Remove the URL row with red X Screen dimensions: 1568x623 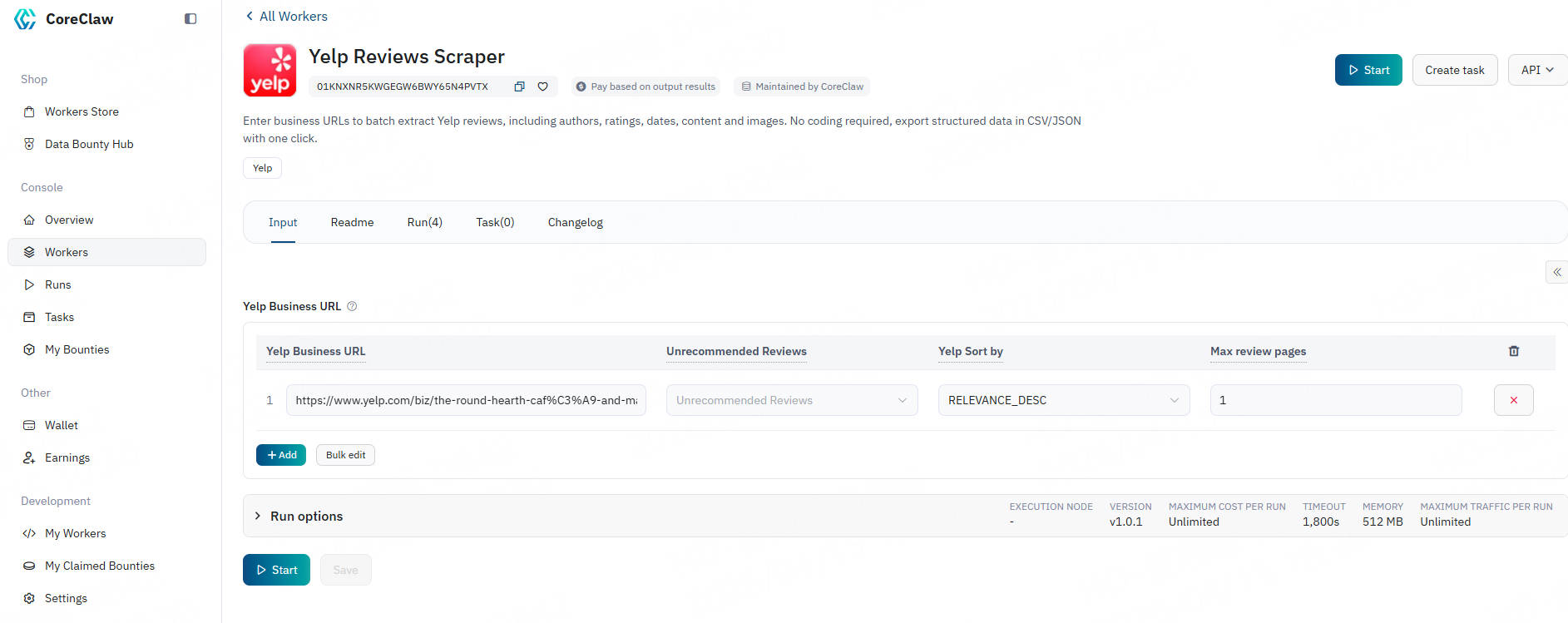[x=1513, y=400]
